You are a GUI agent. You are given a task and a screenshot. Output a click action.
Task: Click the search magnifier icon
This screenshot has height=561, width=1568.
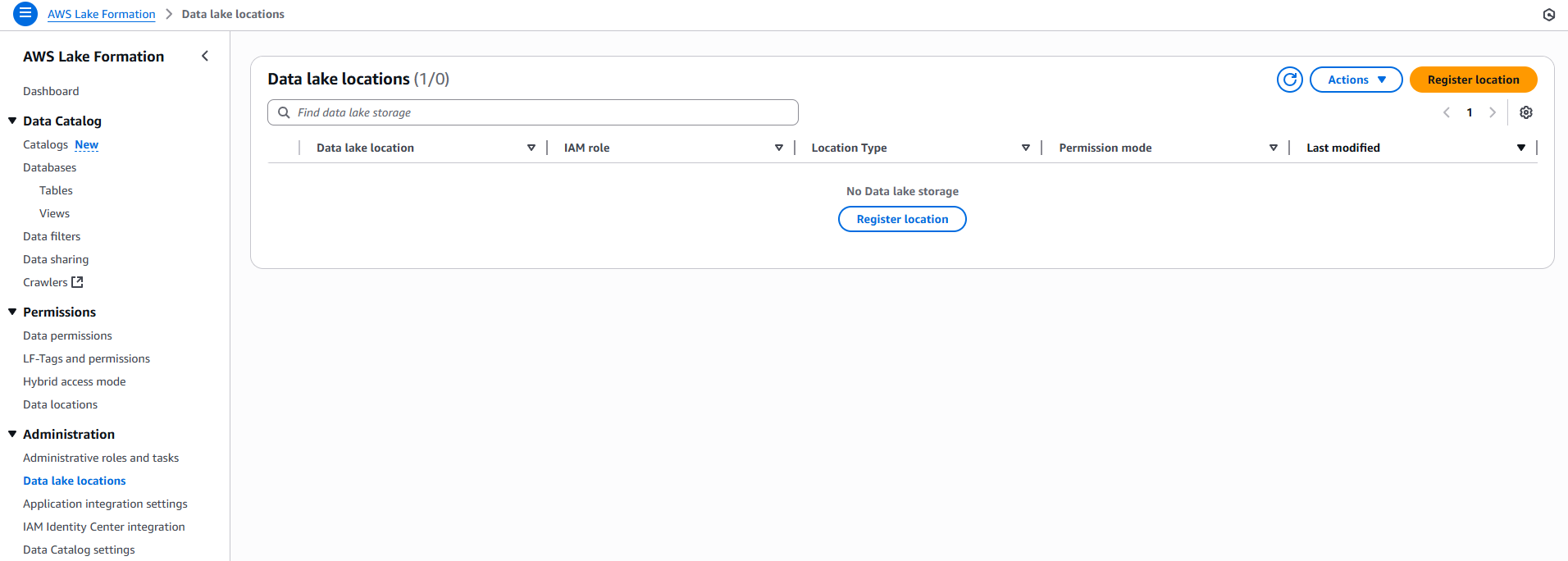point(284,112)
